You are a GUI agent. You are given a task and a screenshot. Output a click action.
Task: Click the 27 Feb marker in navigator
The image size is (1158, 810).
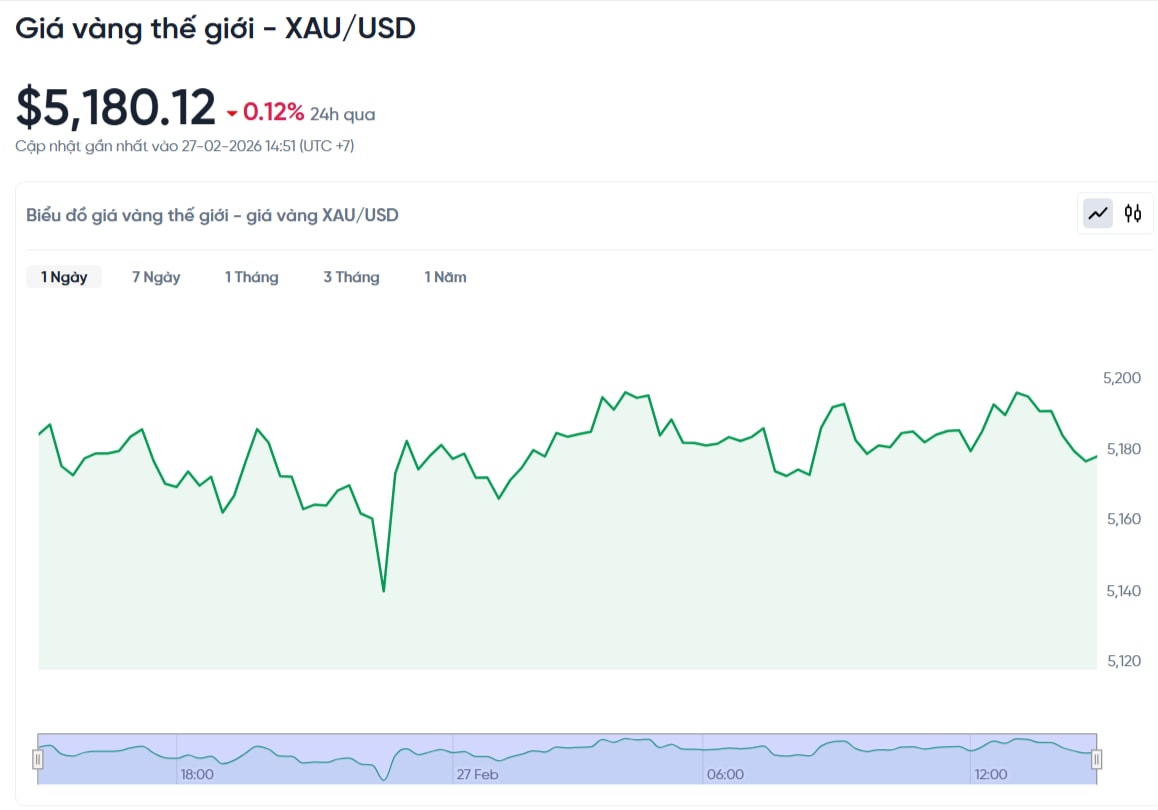[477, 775]
